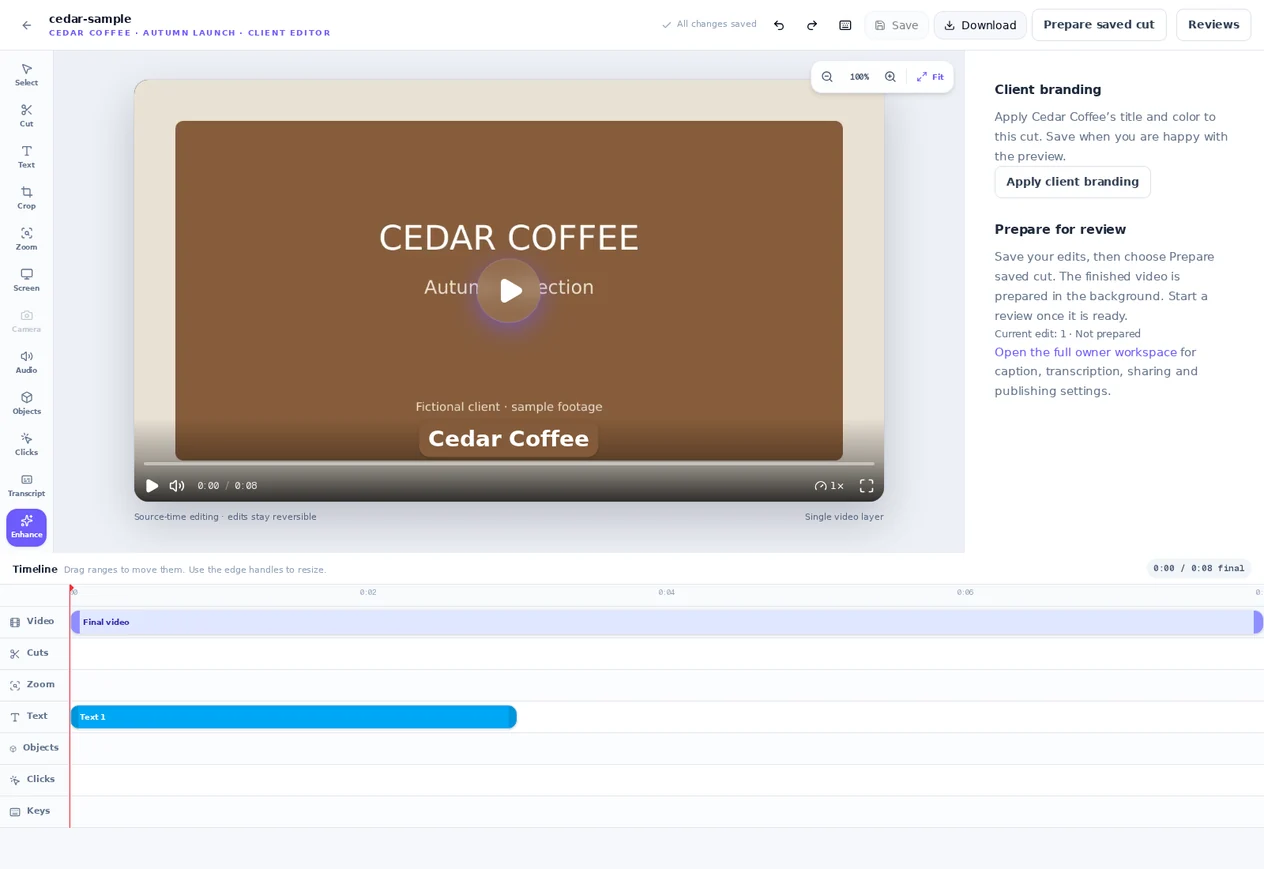Click the Single video layer label
Viewport: 1264px width, 869px height.
tap(844, 517)
